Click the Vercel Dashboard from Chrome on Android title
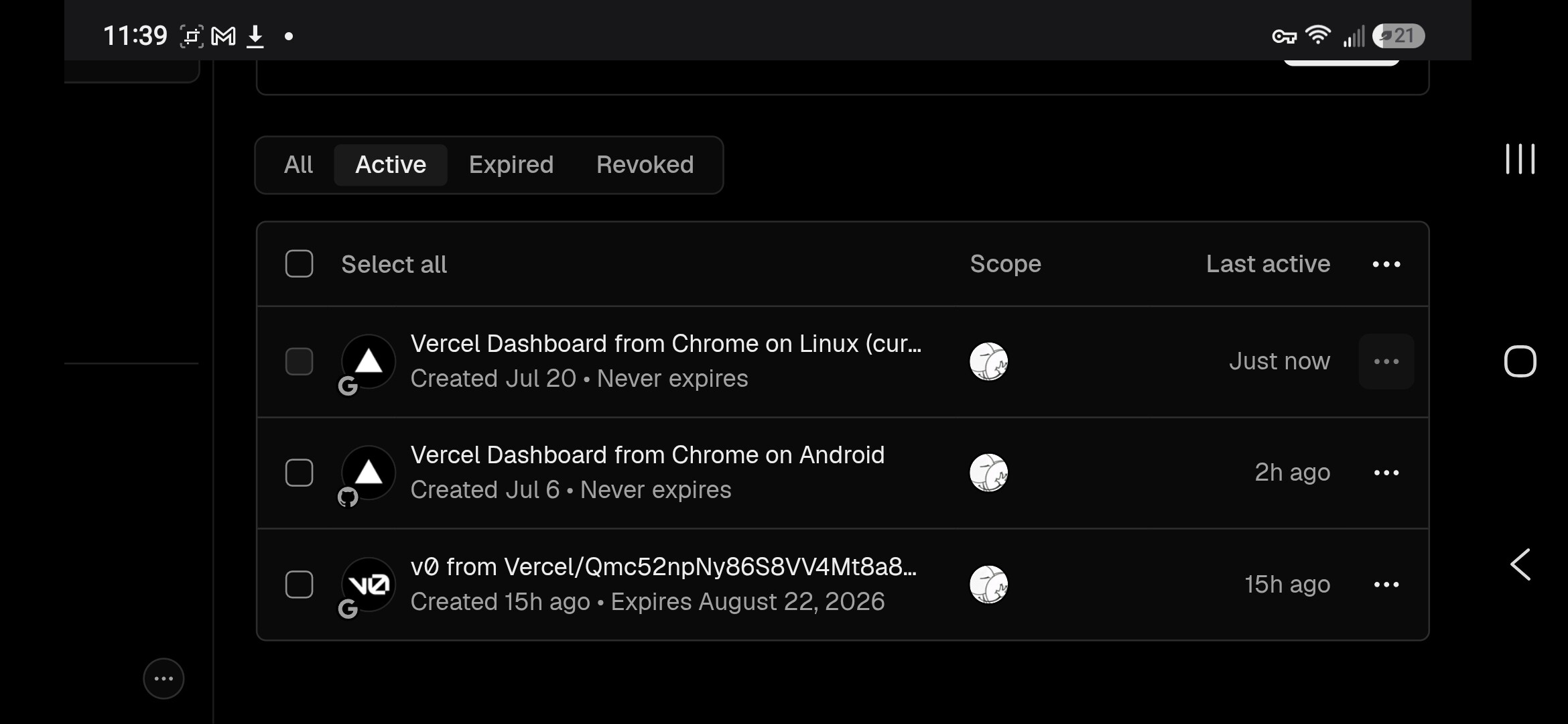This screenshot has height=724, width=1568. click(647, 455)
